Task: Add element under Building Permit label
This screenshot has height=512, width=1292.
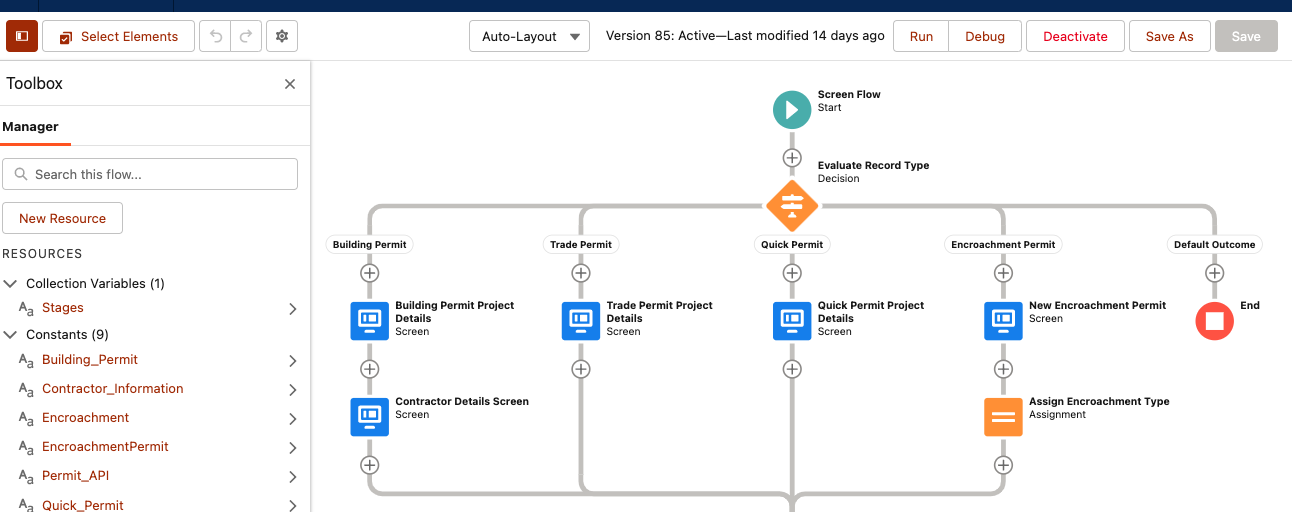Action: [x=370, y=273]
